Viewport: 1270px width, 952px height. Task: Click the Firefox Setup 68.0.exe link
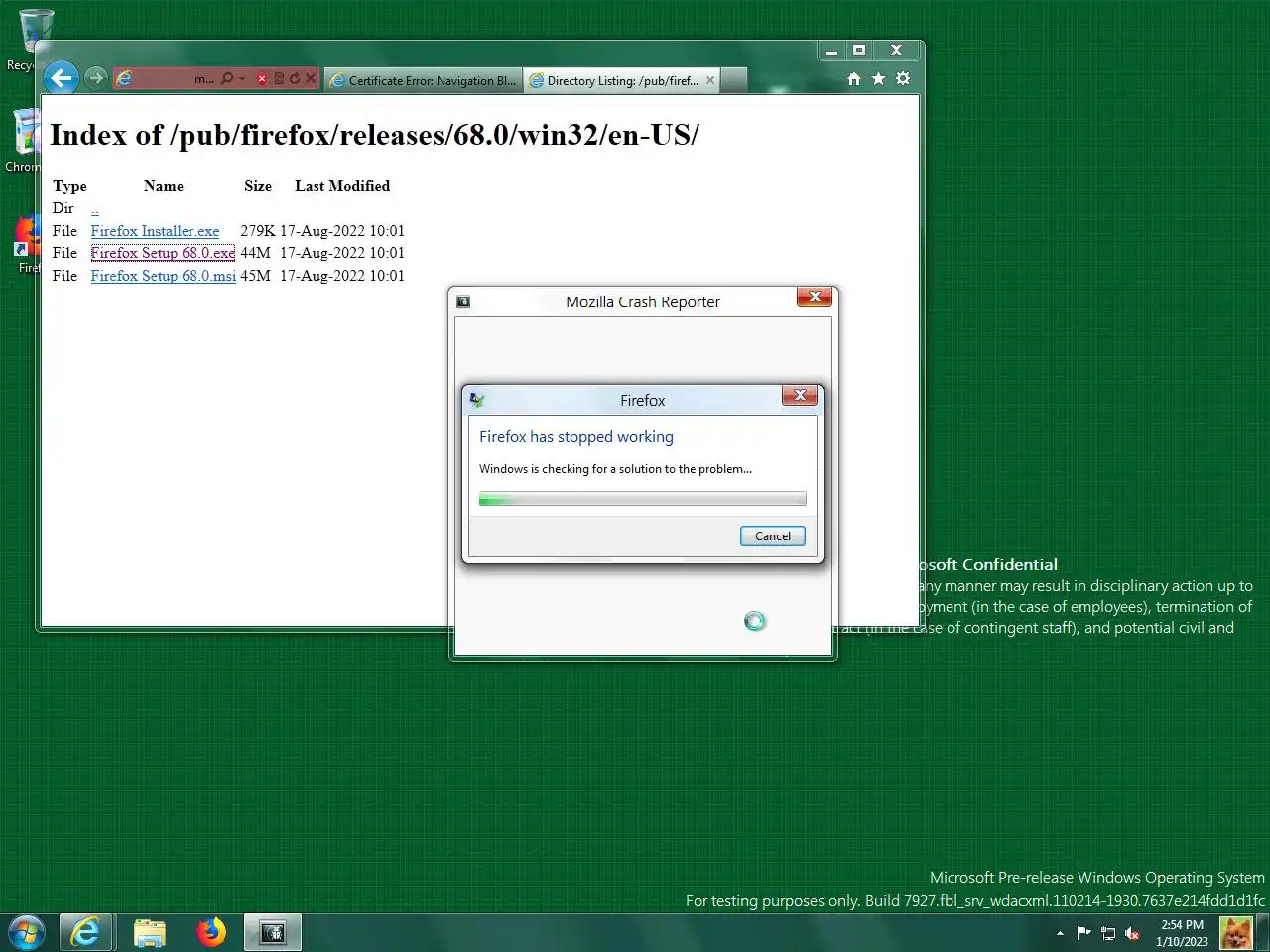tap(163, 253)
